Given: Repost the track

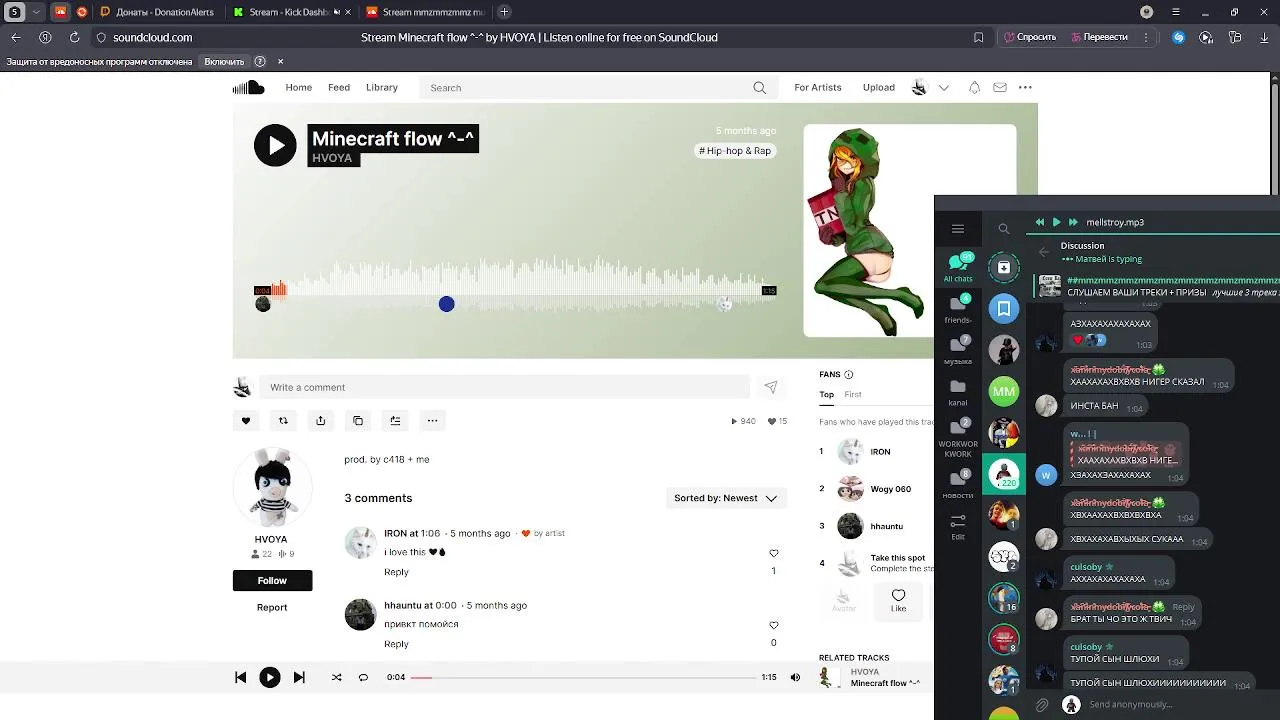Looking at the screenshot, I should (283, 421).
